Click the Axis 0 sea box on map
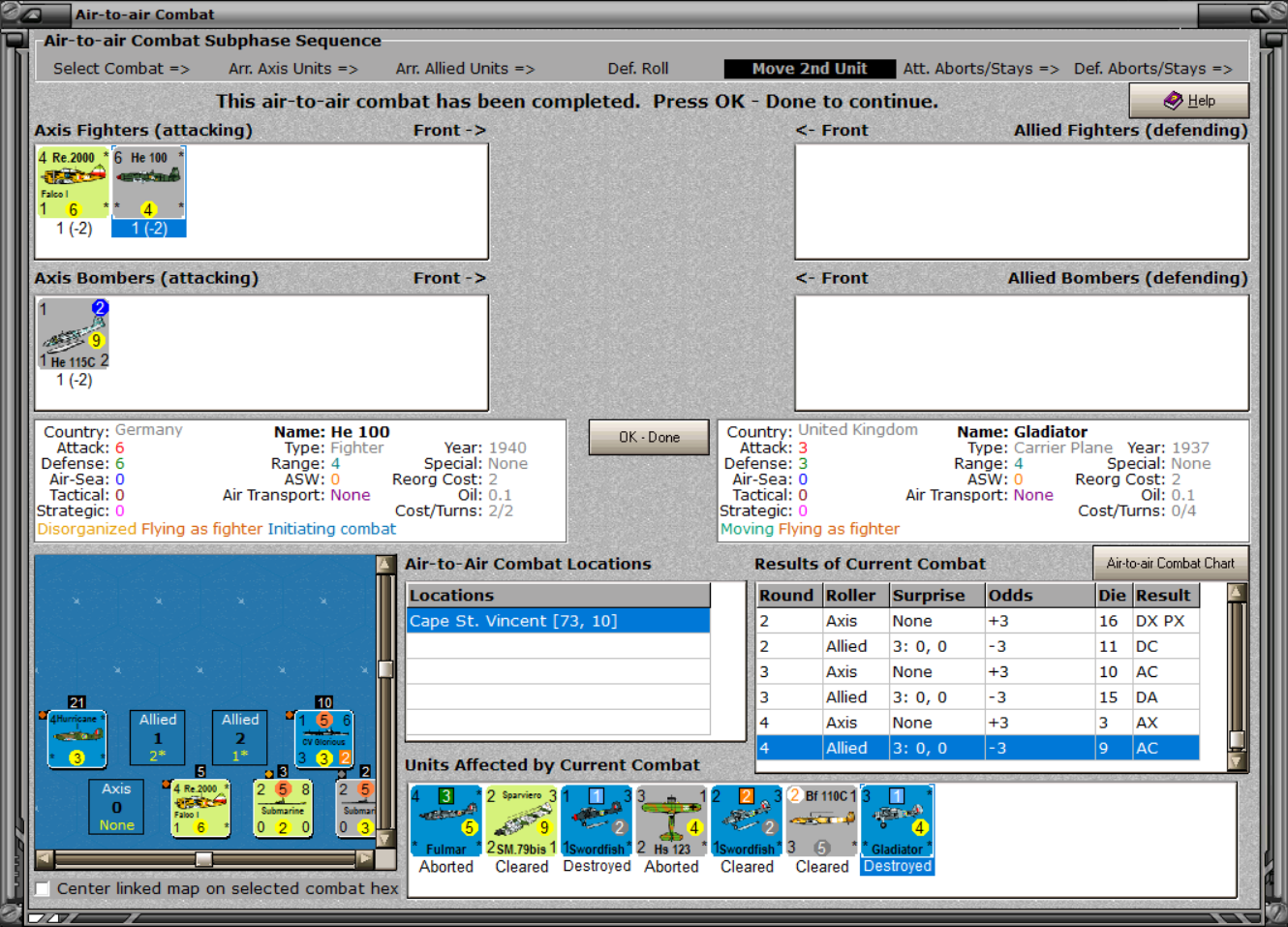The image size is (1288, 927). (116, 806)
